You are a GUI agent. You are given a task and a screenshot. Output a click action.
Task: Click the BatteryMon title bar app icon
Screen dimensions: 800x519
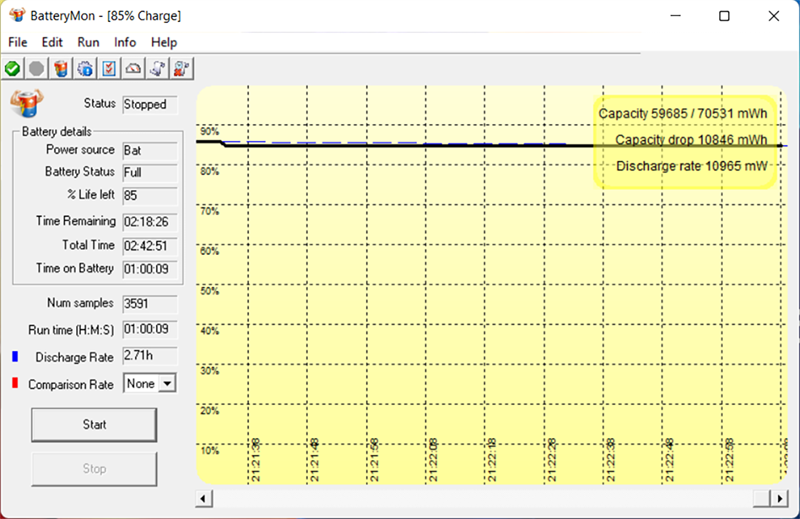(x=17, y=15)
